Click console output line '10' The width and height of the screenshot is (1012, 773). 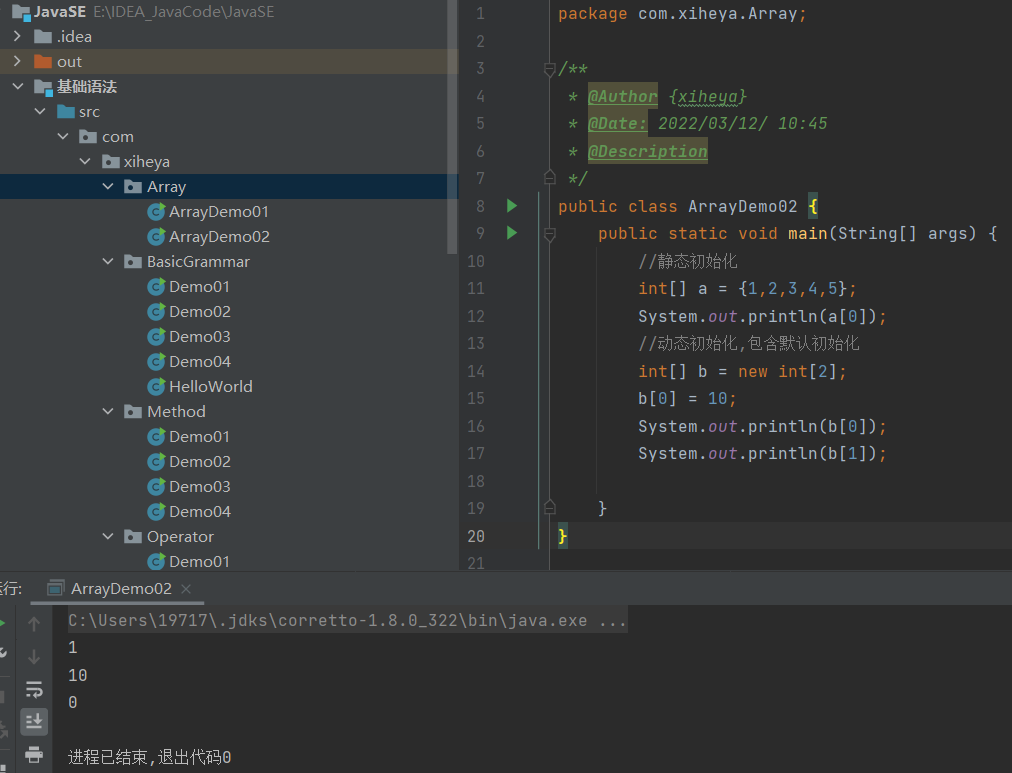pos(77,675)
